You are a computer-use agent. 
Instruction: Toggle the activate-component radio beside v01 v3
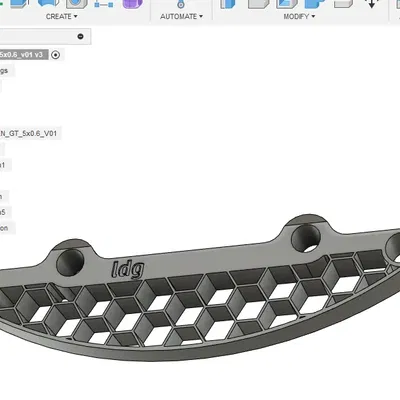[x=56, y=55]
